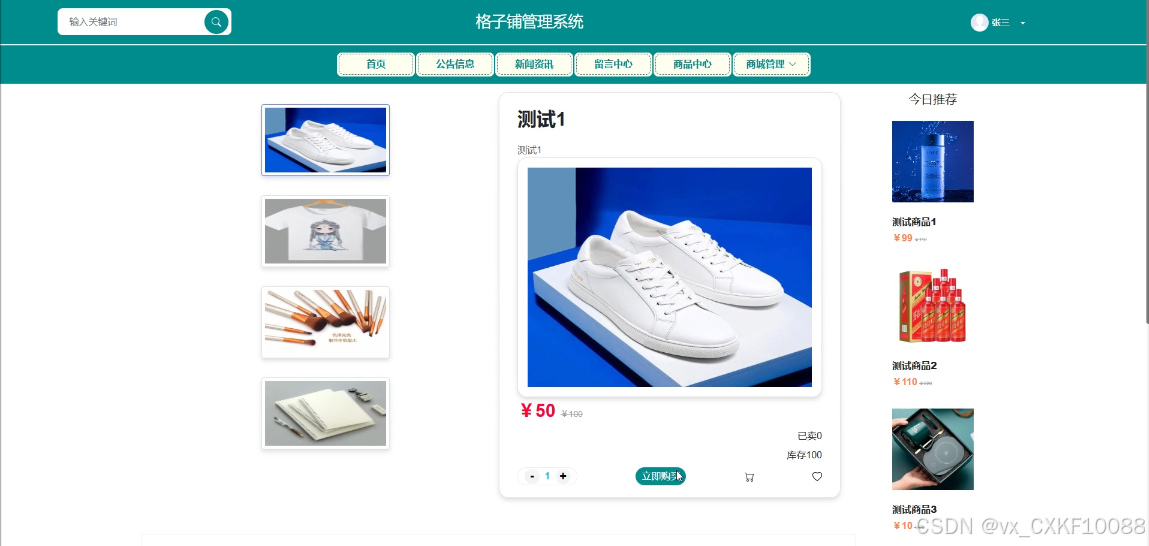Expand the 商城管理 menu
This screenshot has width=1149, height=546.
click(772, 64)
